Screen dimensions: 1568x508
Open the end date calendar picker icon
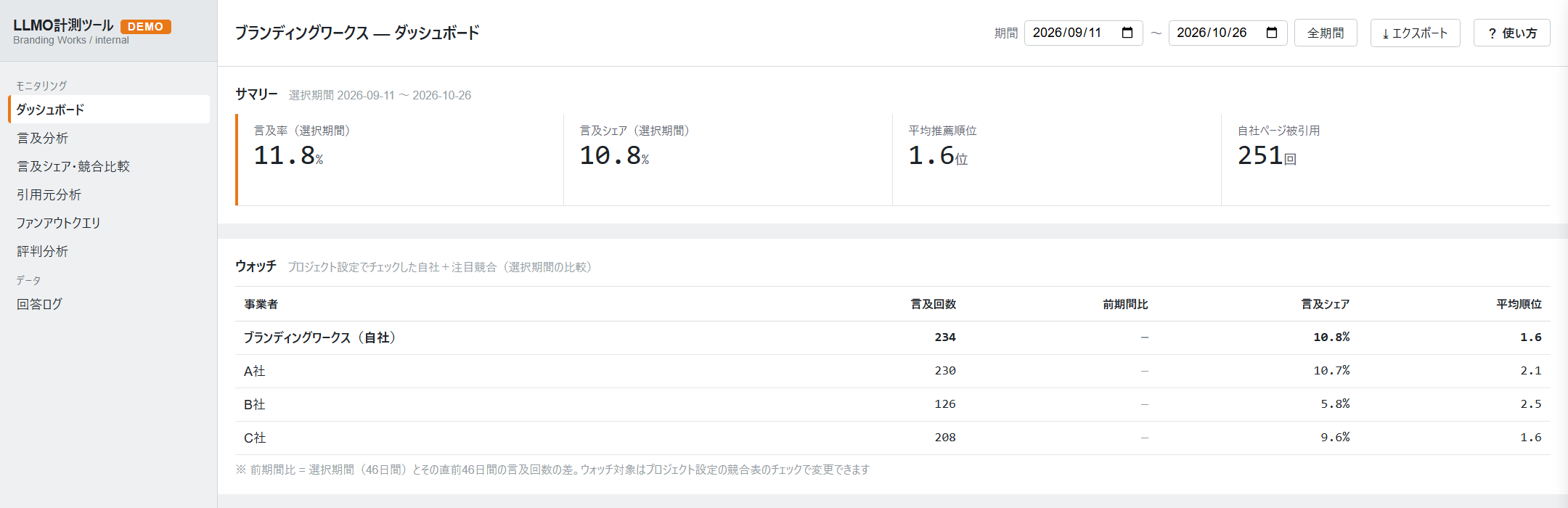[1272, 33]
